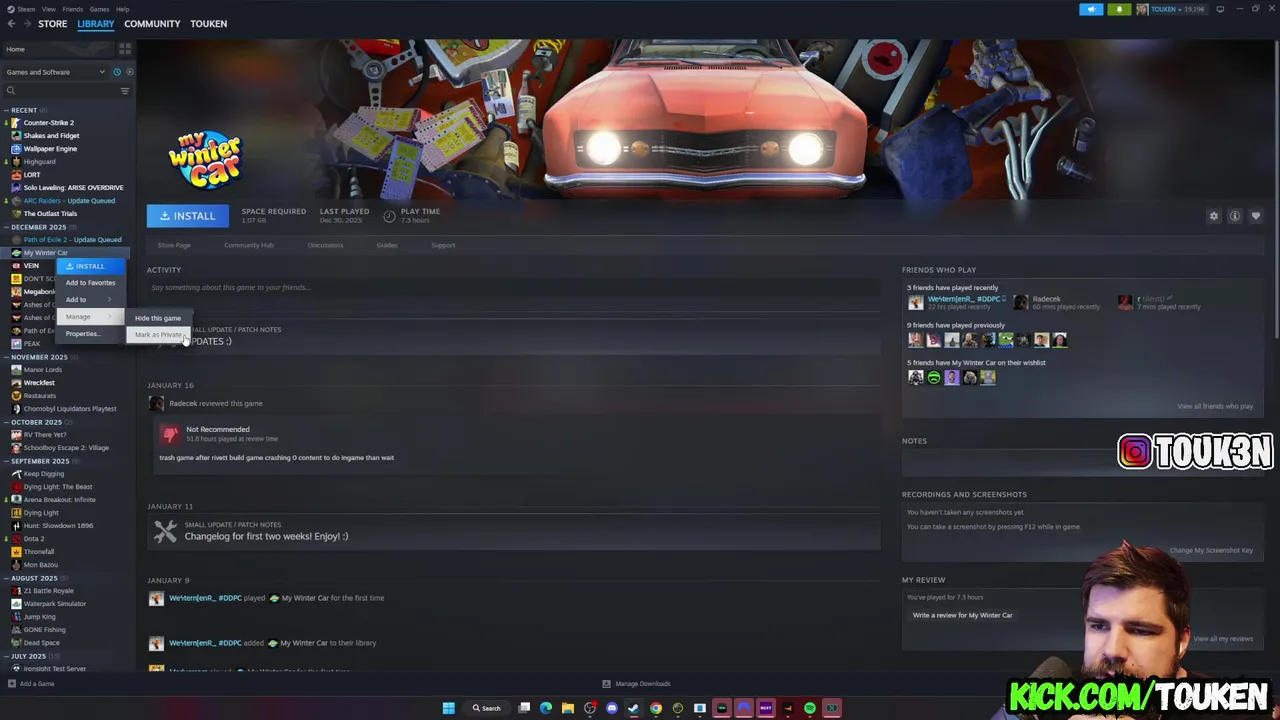
Task: View all friends who play
Action: pyautogui.click(x=1215, y=406)
